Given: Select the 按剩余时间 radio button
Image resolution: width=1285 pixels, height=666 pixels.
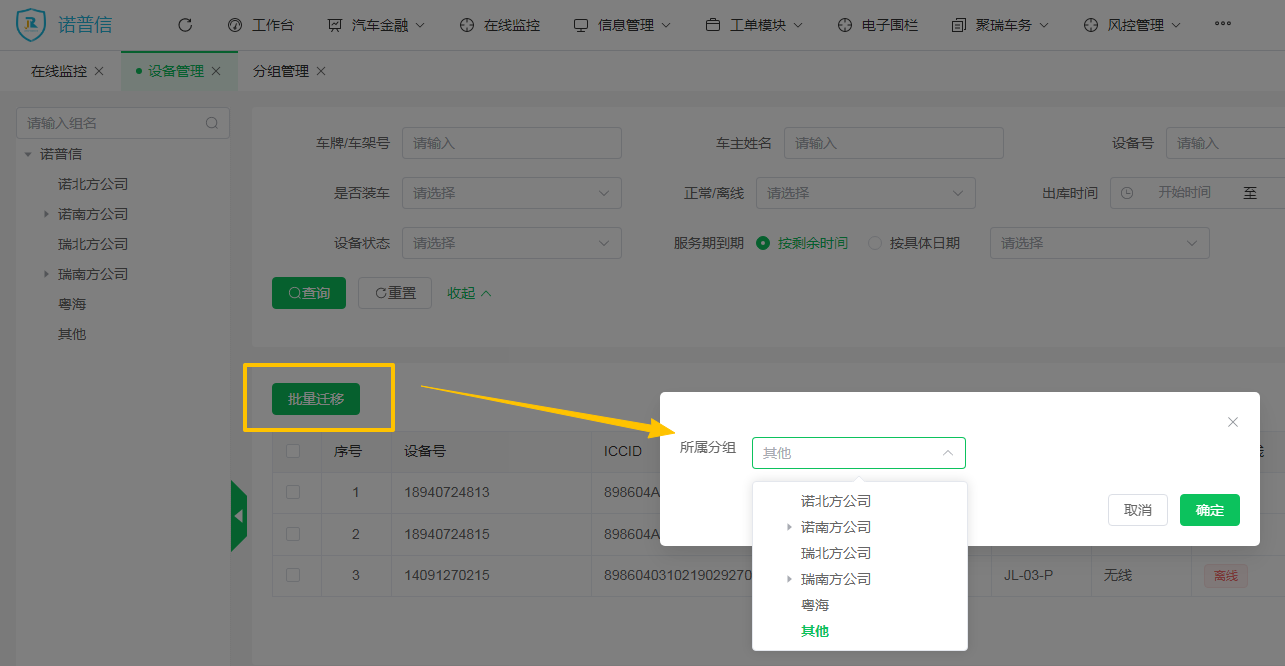Looking at the screenshot, I should tap(764, 243).
